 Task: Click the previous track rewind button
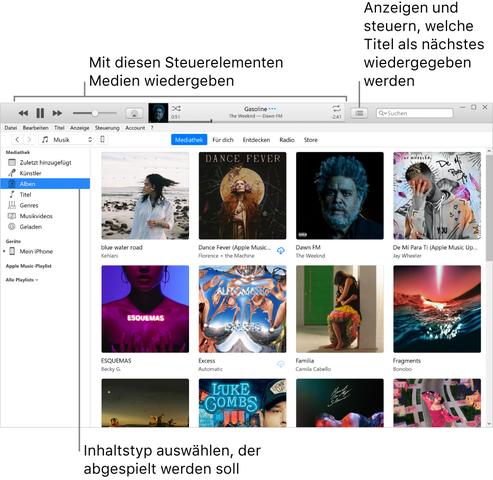(x=23, y=113)
